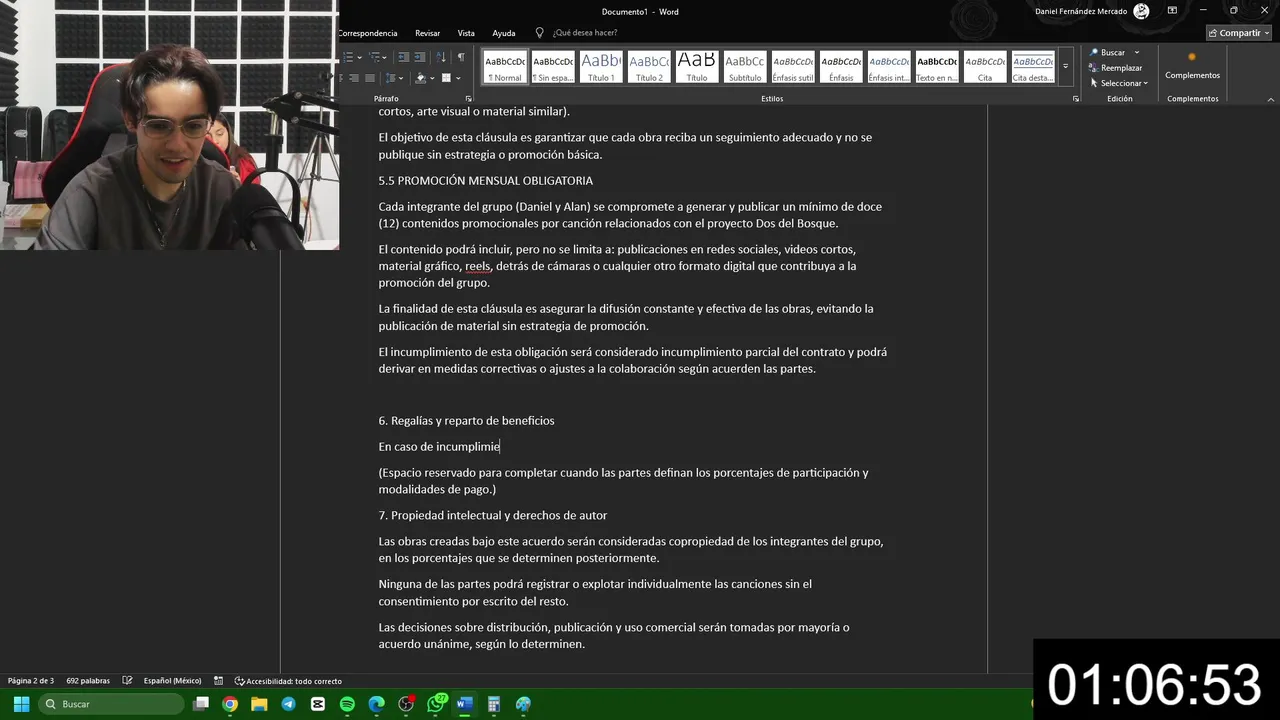Click 692 palabras word count
Viewport: 1280px width, 720px height.
88,681
